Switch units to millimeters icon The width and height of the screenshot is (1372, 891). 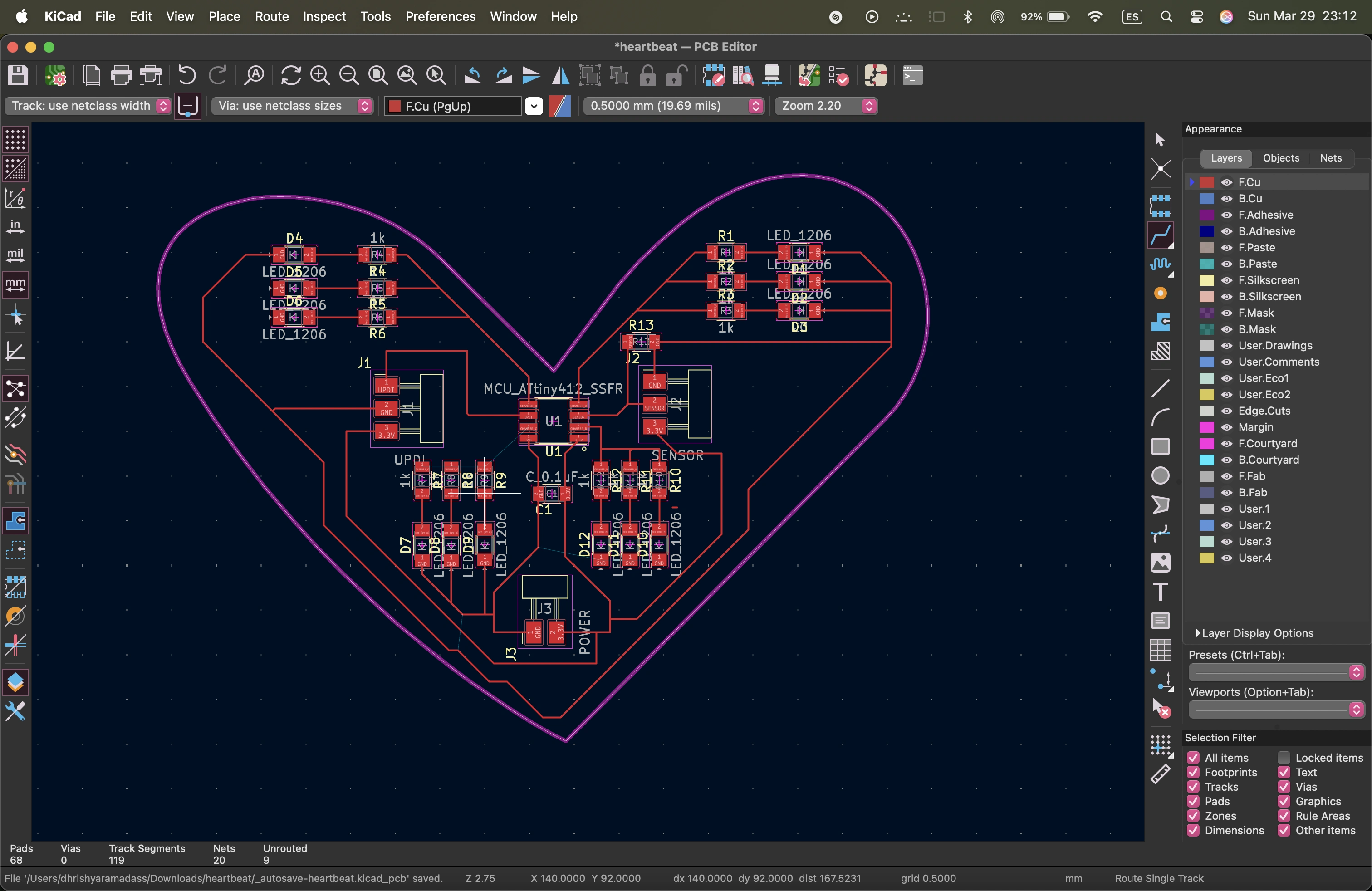(15, 284)
